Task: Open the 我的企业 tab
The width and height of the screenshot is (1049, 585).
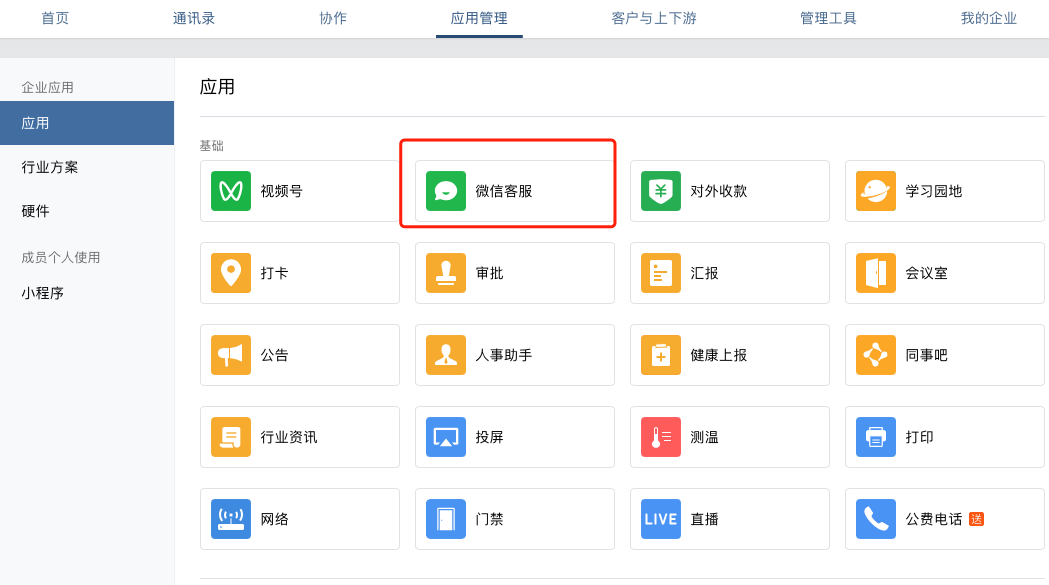Action: pos(989,18)
